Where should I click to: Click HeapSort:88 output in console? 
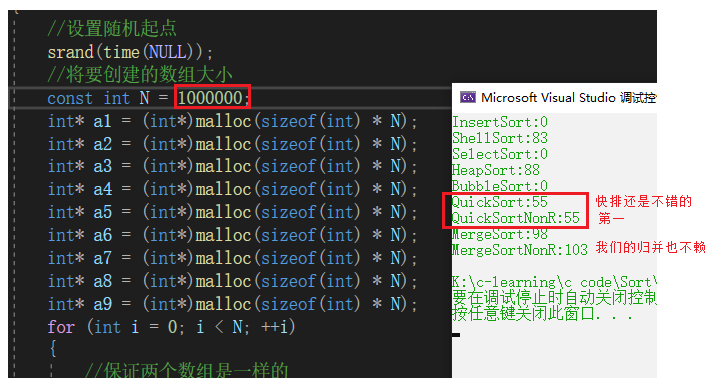(x=496, y=170)
